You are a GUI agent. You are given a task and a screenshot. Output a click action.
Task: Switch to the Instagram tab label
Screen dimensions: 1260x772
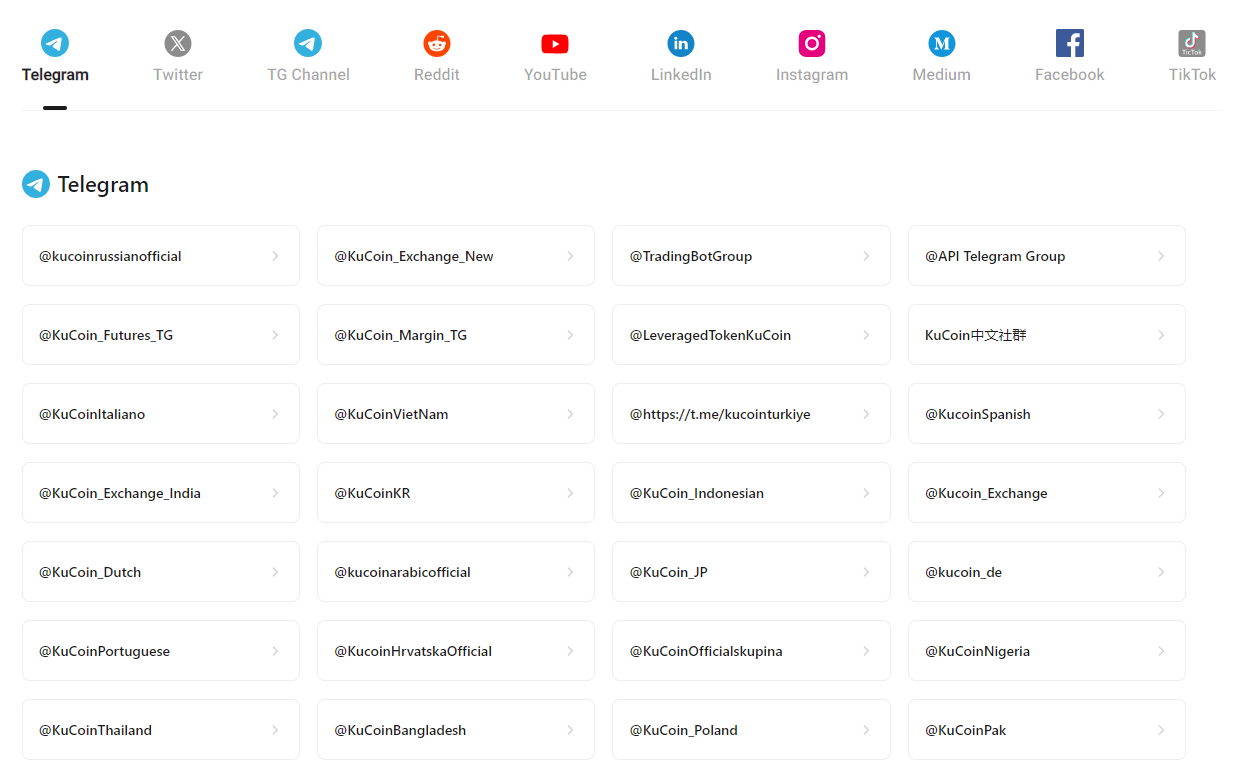(x=812, y=75)
